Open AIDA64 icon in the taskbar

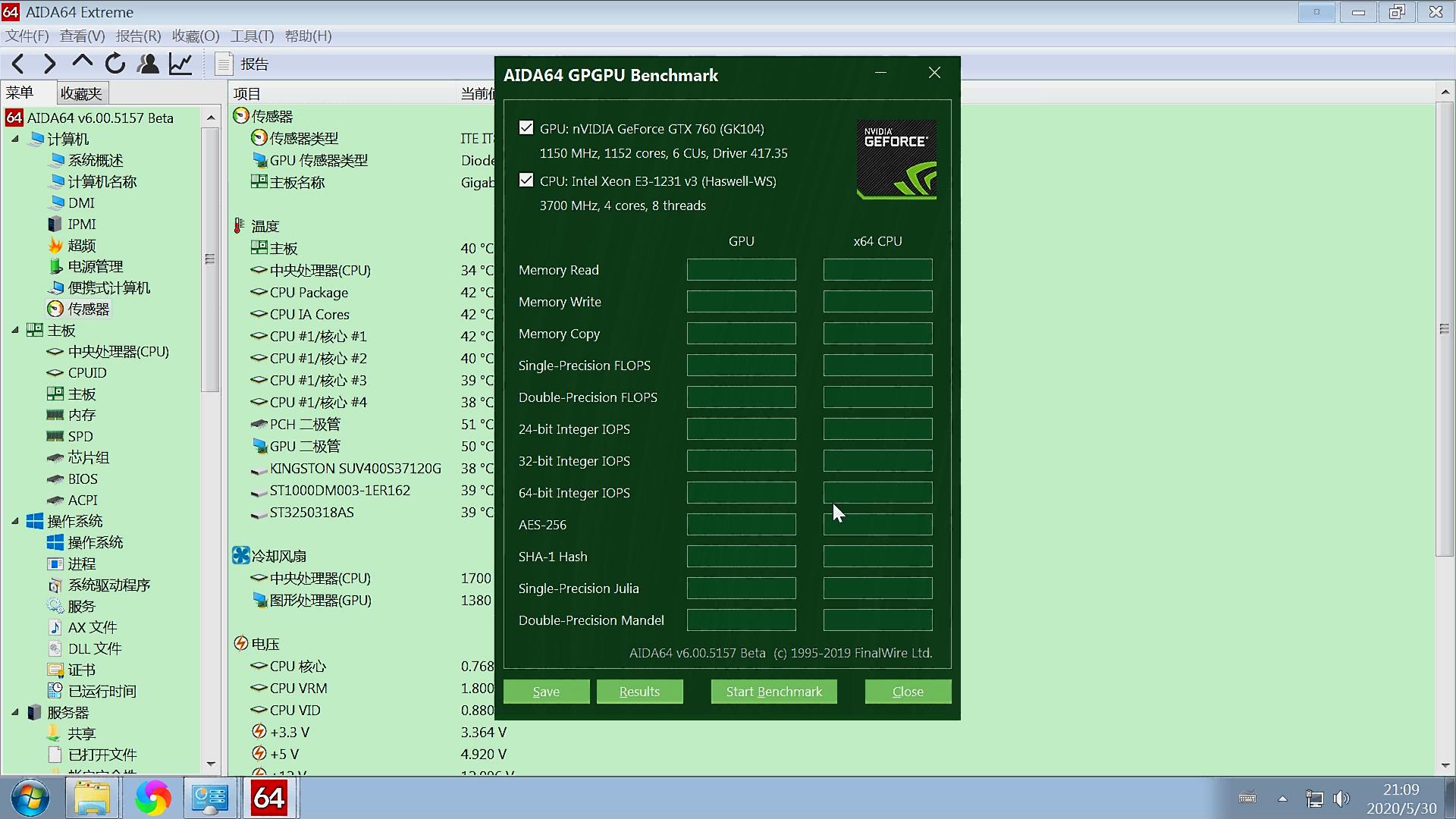click(x=269, y=798)
